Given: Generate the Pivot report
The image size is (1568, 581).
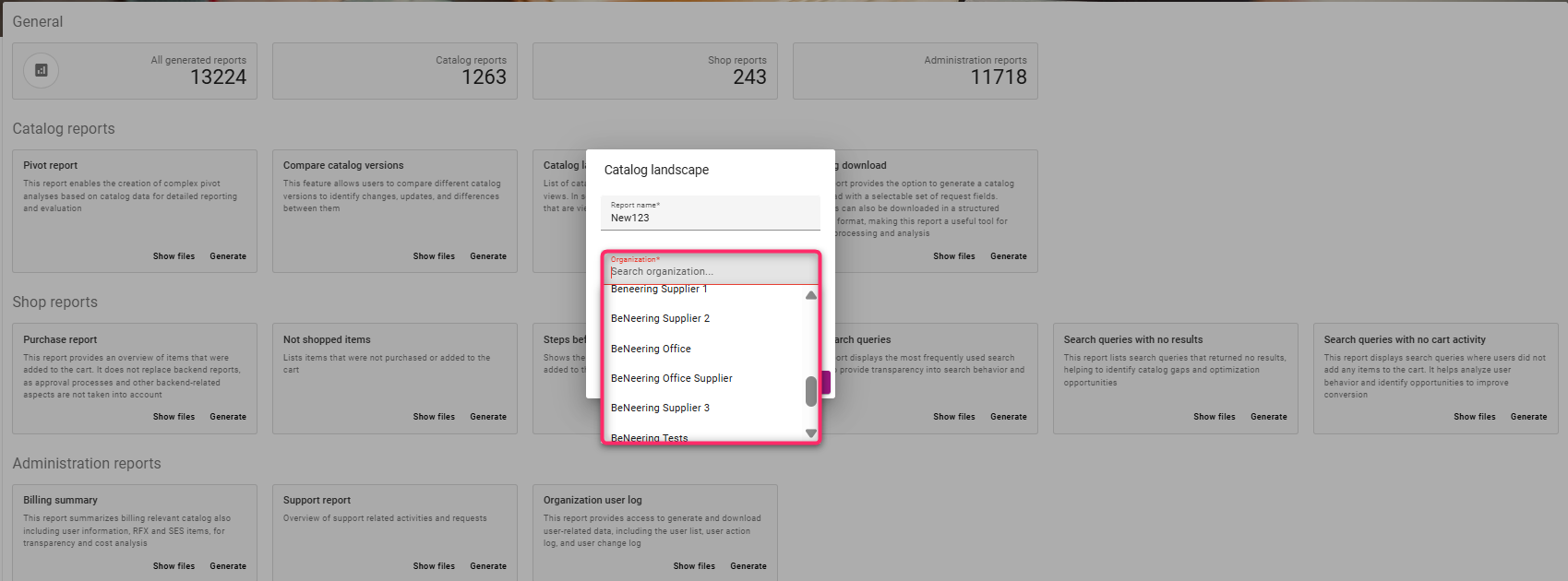Looking at the screenshot, I should click(228, 256).
